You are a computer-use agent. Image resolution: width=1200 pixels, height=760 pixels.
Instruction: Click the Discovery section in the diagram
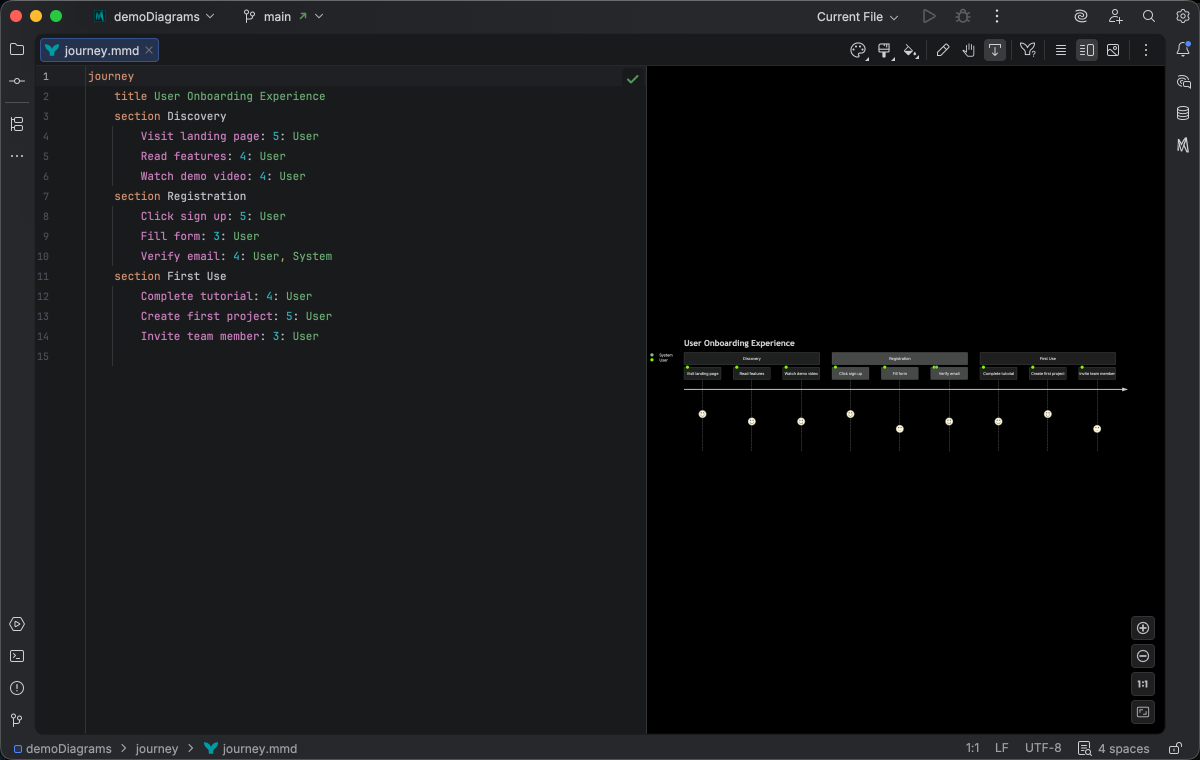pyautogui.click(x=751, y=358)
